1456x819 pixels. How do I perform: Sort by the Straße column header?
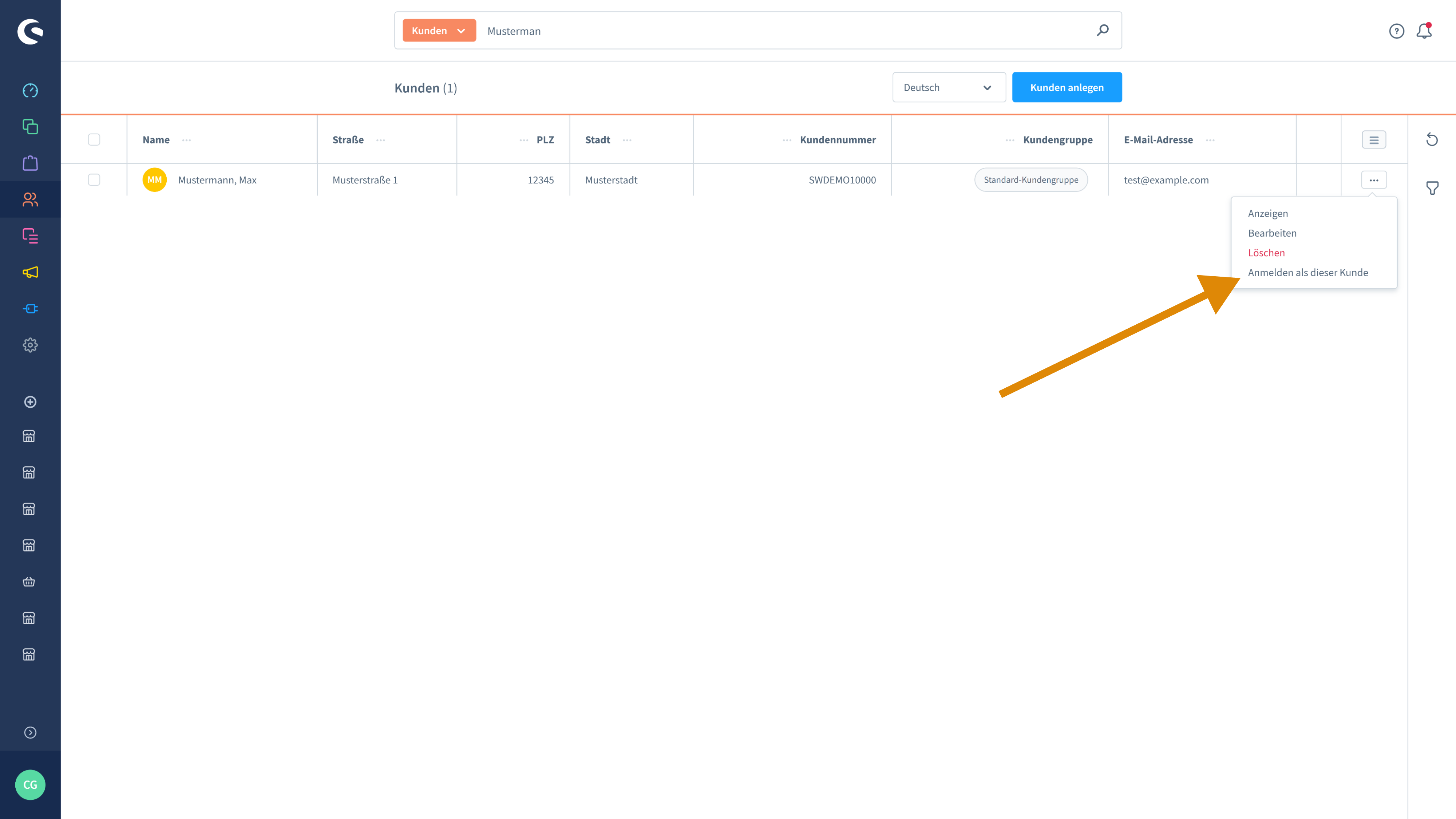[348, 140]
